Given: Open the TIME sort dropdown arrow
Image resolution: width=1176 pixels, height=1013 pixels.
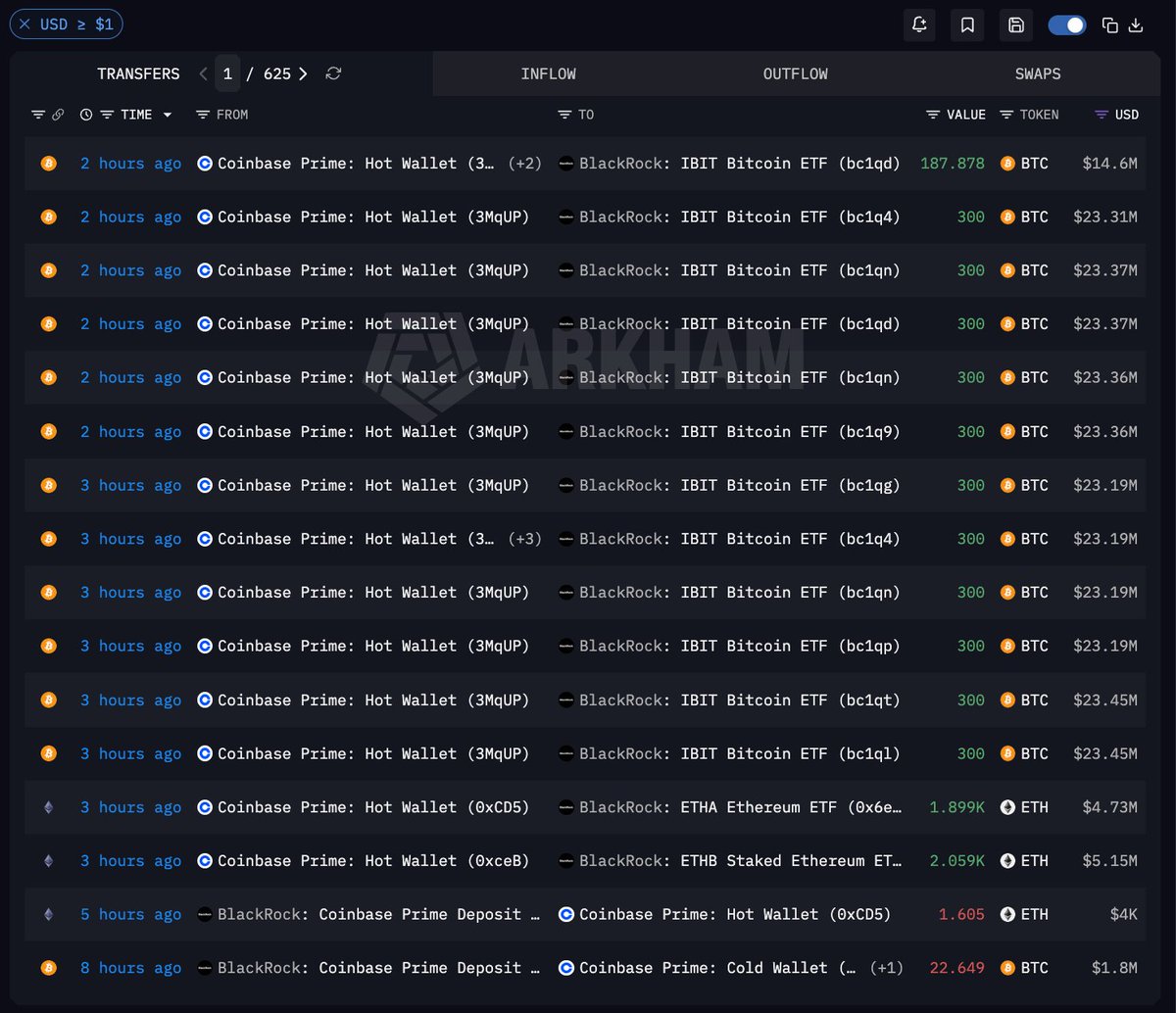Looking at the screenshot, I should pos(168,115).
